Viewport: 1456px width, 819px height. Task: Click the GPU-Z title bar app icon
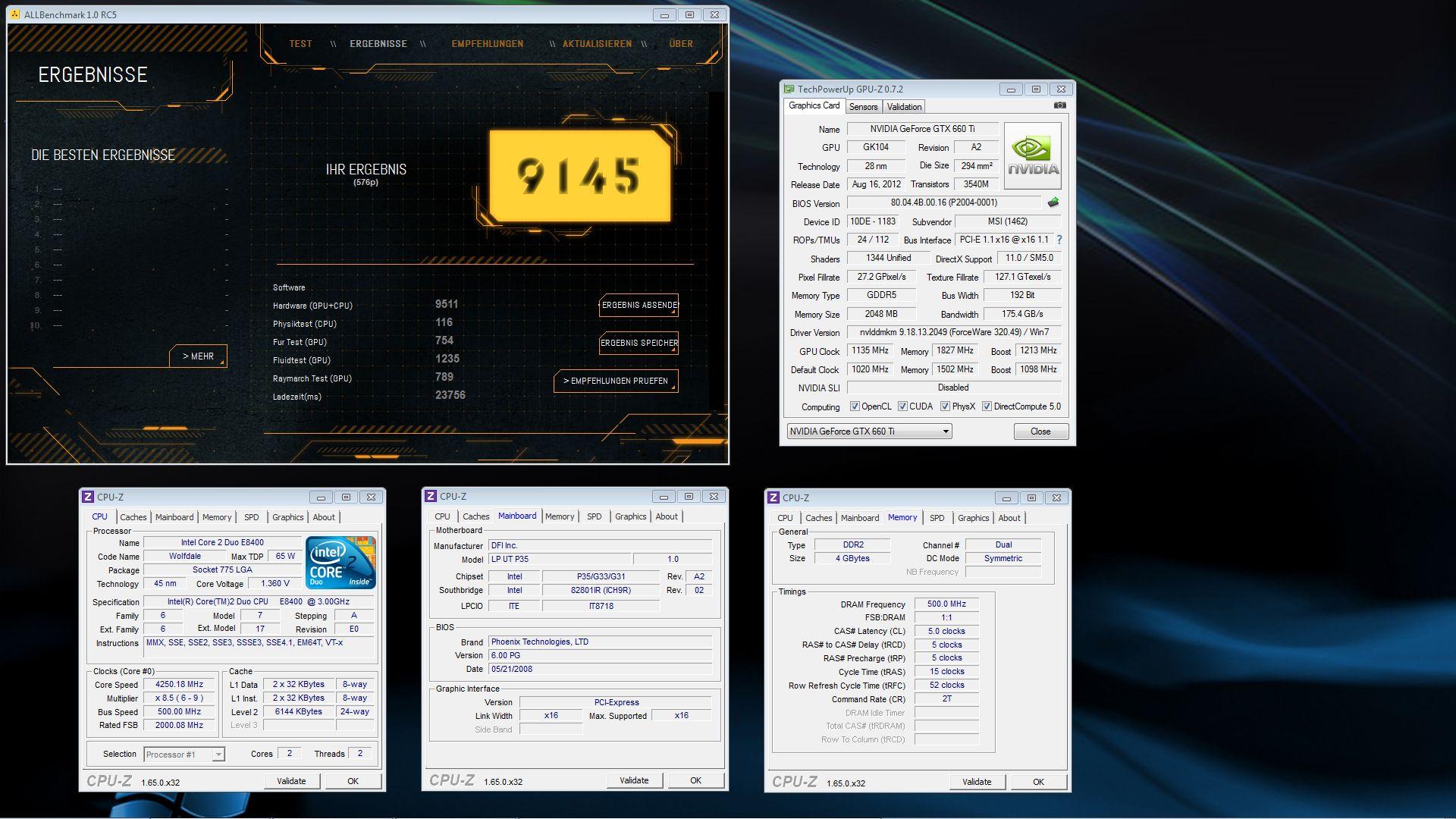tap(789, 89)
